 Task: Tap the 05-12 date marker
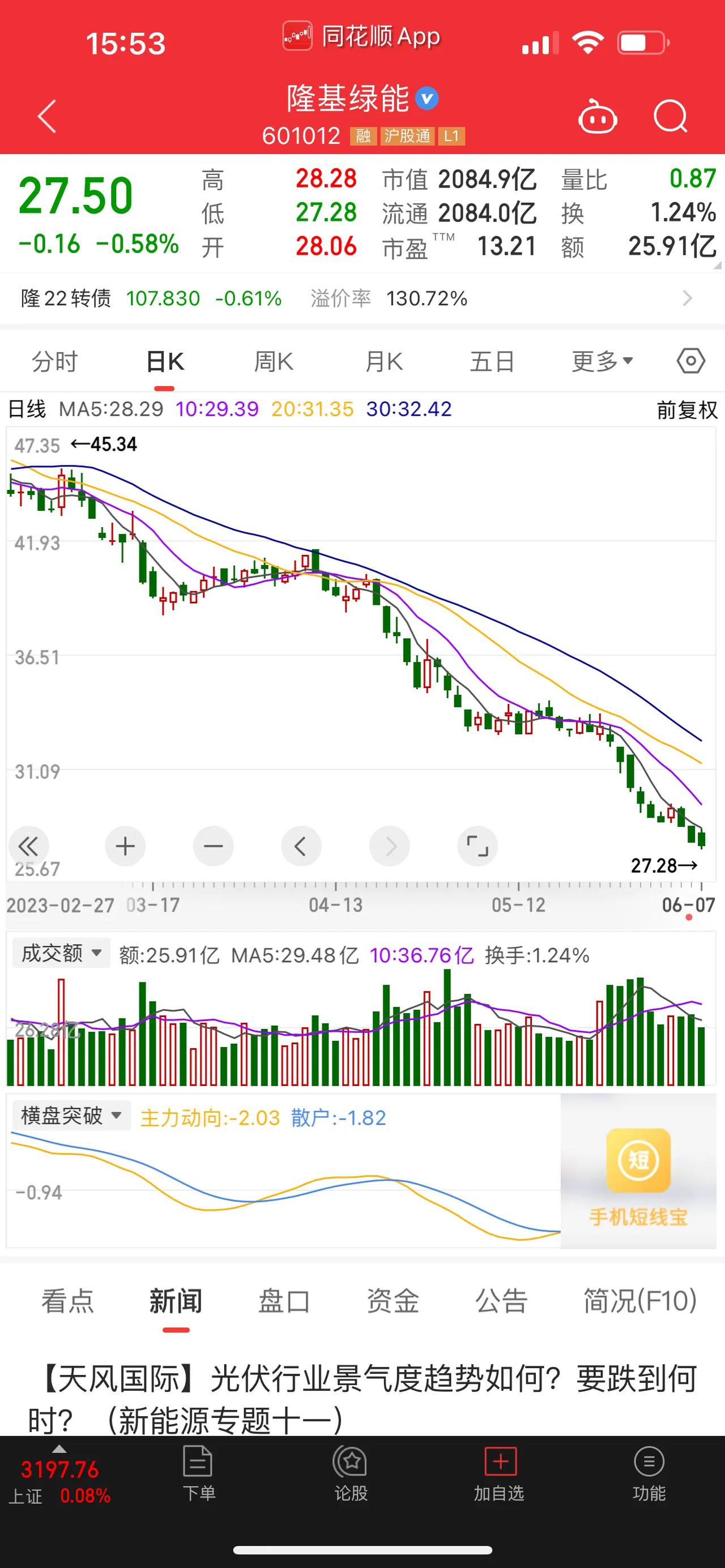pos(519,905)
